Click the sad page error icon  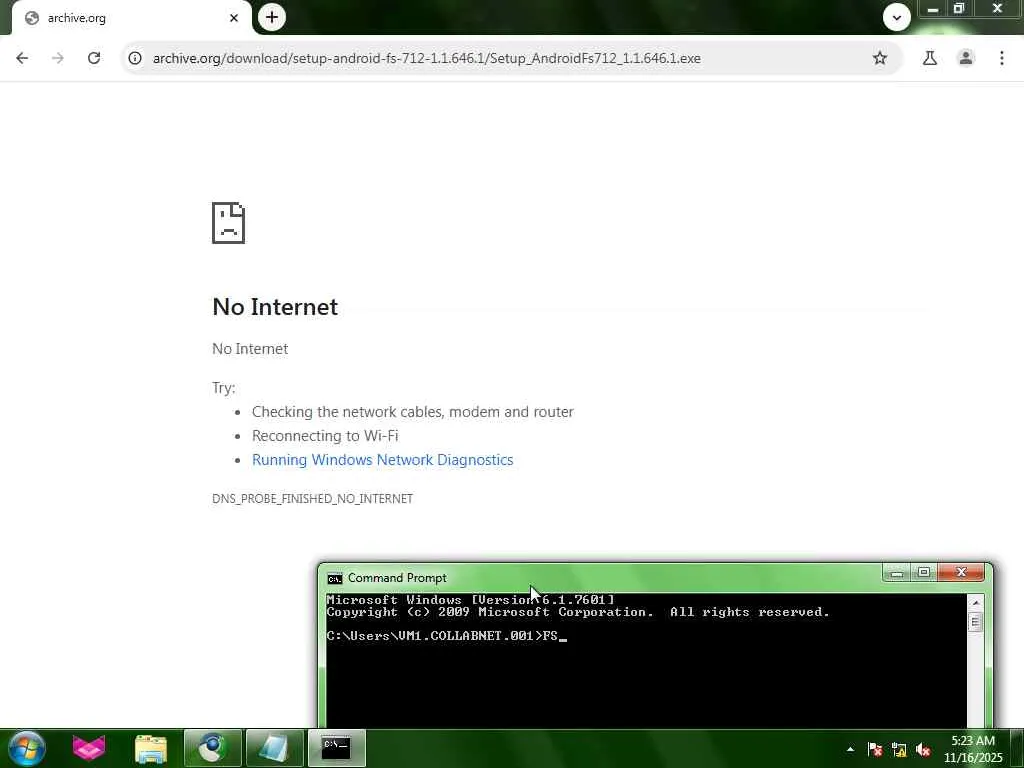[229, 223]
